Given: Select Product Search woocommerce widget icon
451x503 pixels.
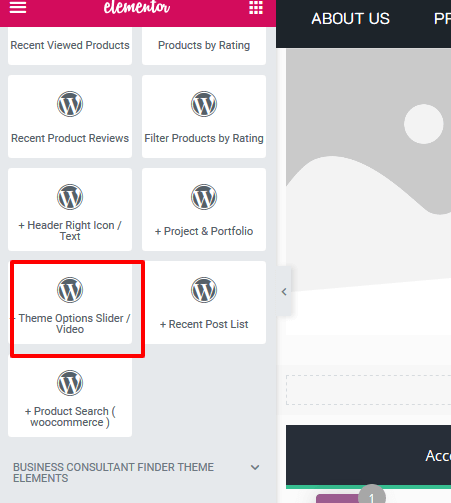Looking at the screenshot, I should point(70,383).
